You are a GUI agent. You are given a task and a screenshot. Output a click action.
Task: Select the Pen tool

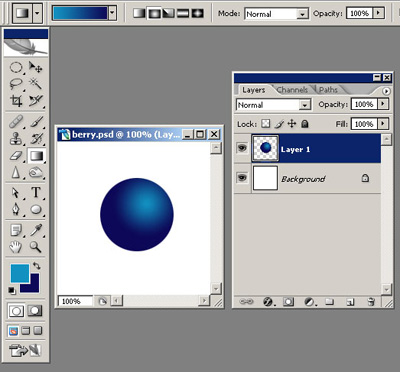(16, 209)
